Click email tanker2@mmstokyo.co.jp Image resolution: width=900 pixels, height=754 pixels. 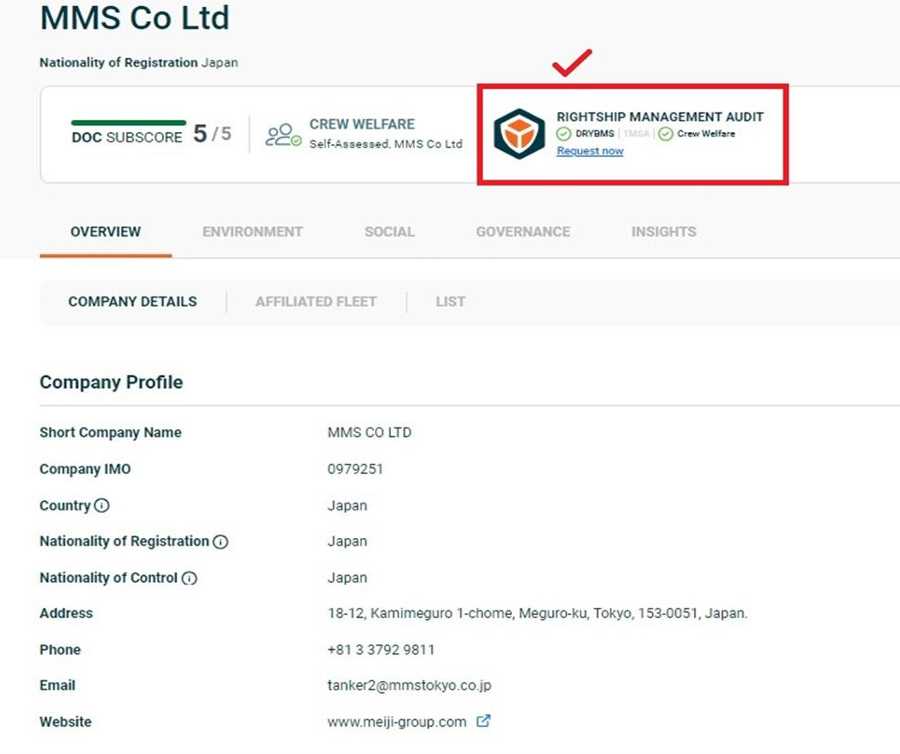pos(409,686)
